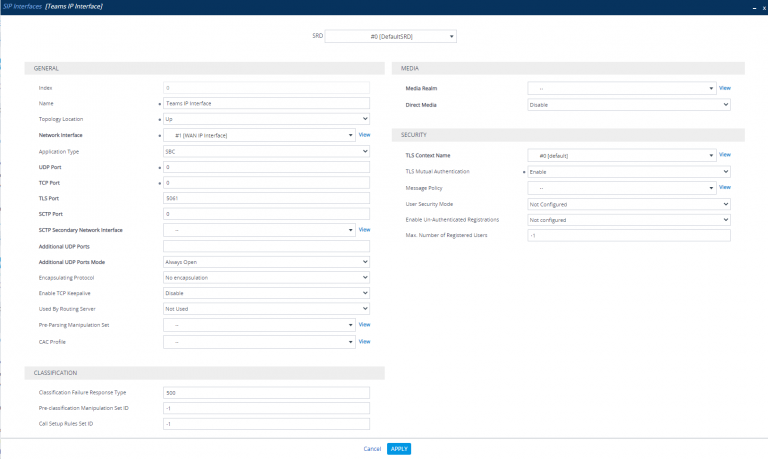Image resolution: width=768 pixels, height=459 pixels.
Task: Change the Direct Media setting
Action: (x=628, y=104)
